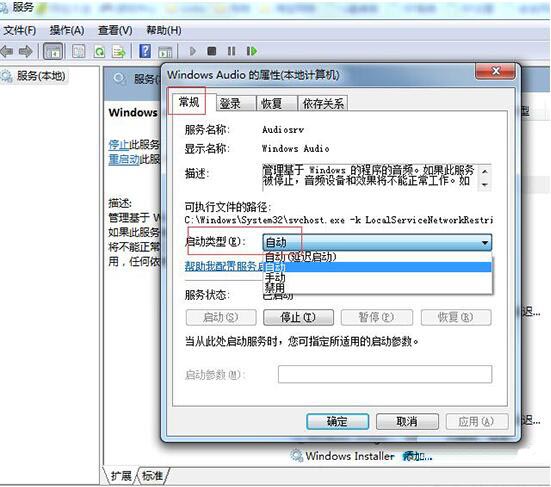Click the action pane icon beside Help
Image resolution: width=551 pixels, height=487 pixels.
pyautogui.click(x=165, y=52)
